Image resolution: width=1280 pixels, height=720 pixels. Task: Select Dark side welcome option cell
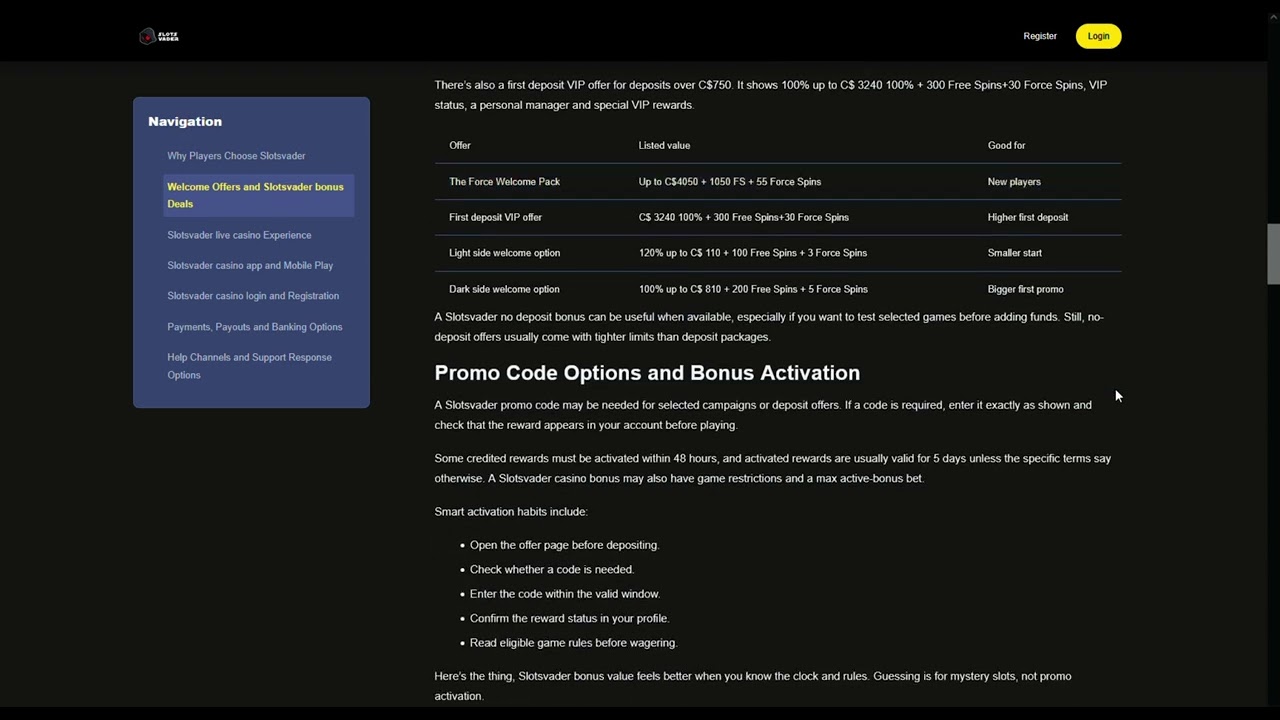pyautogui.click(x=504, y=289)
